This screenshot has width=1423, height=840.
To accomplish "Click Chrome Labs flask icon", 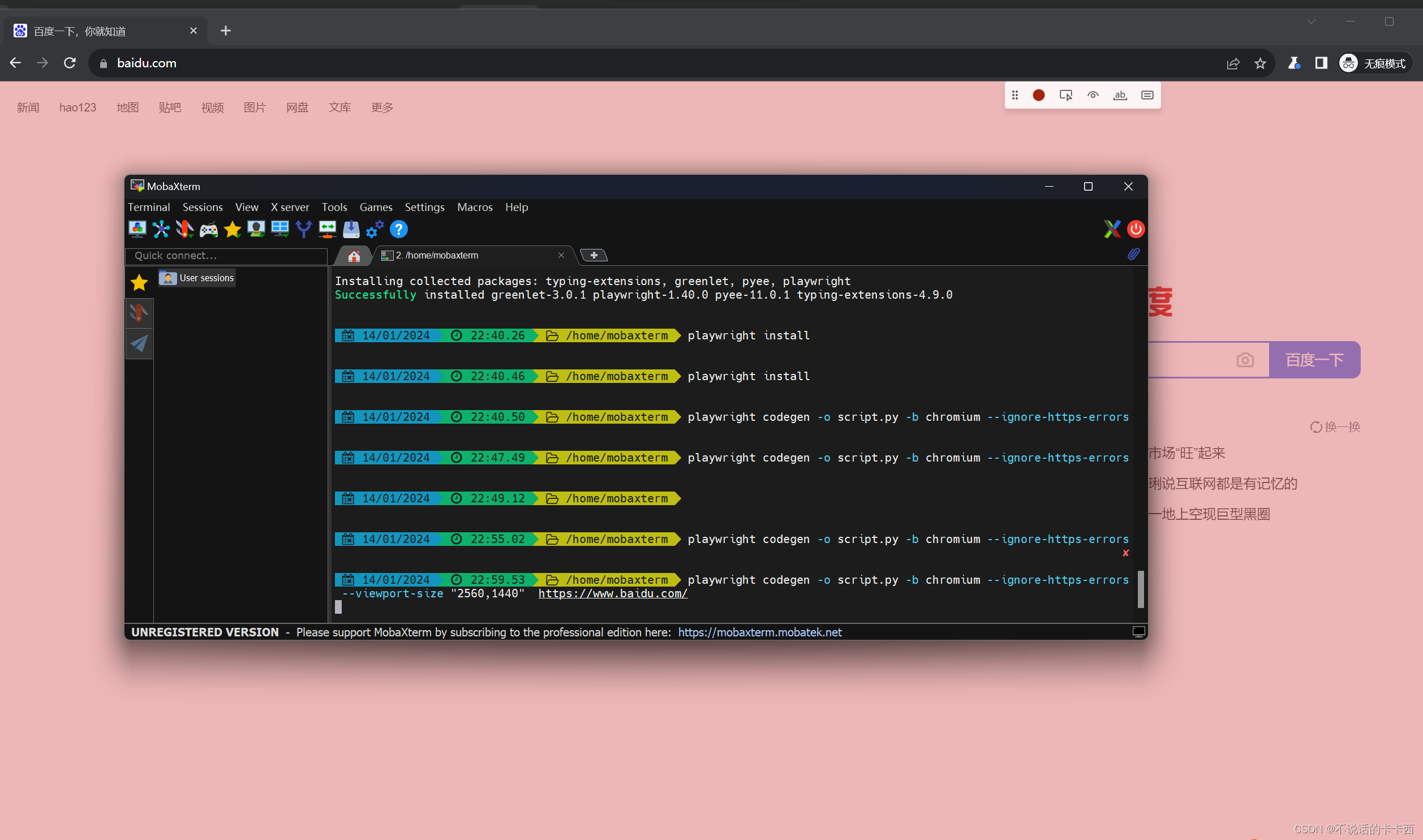I will (1294, 63).
